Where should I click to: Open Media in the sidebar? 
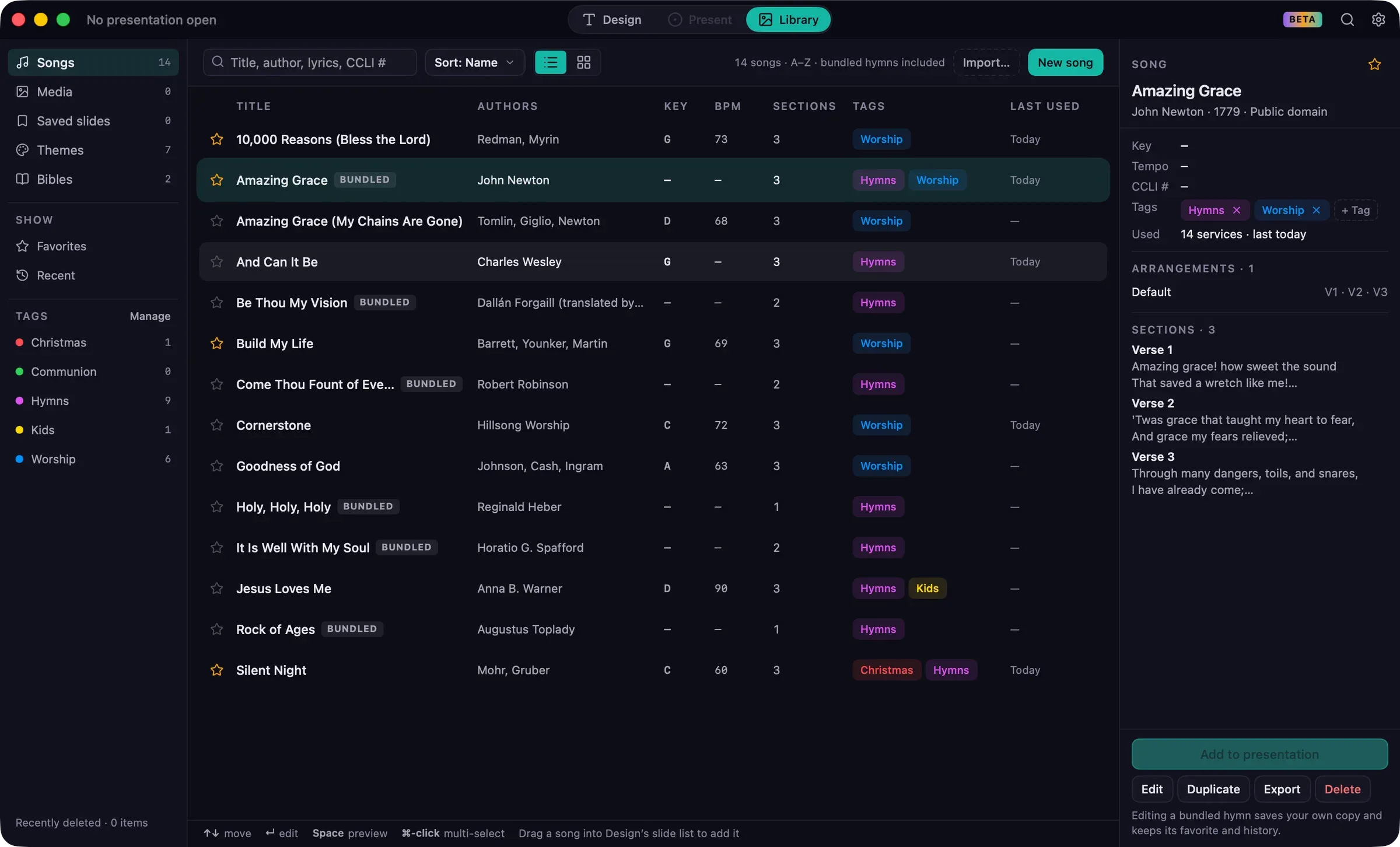tap(93, 92)
